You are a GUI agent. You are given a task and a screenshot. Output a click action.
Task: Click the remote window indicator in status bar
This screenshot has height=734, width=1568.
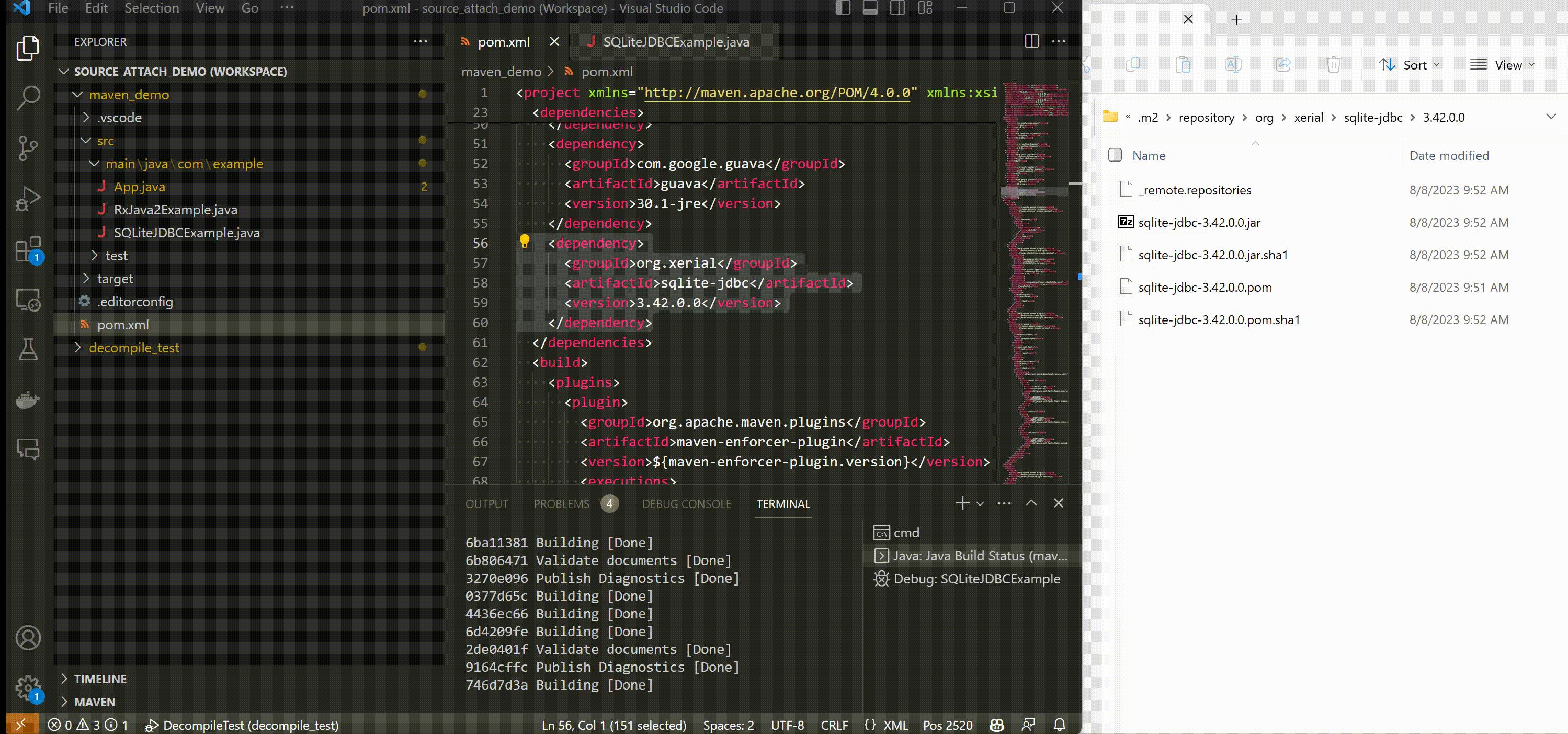tap(21, 724)
